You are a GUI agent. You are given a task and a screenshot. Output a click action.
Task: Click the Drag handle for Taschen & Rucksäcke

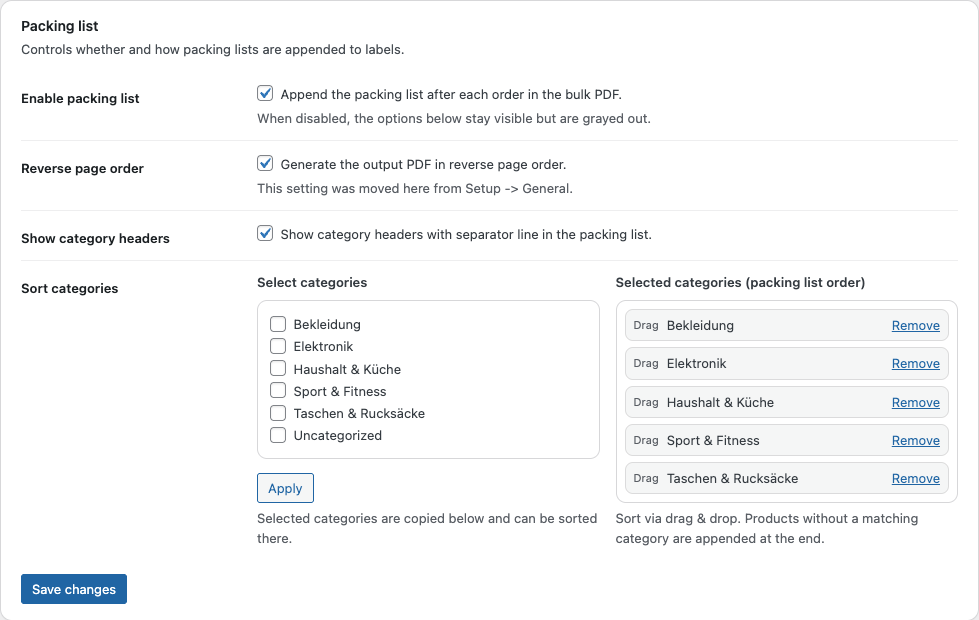(646, 478)
